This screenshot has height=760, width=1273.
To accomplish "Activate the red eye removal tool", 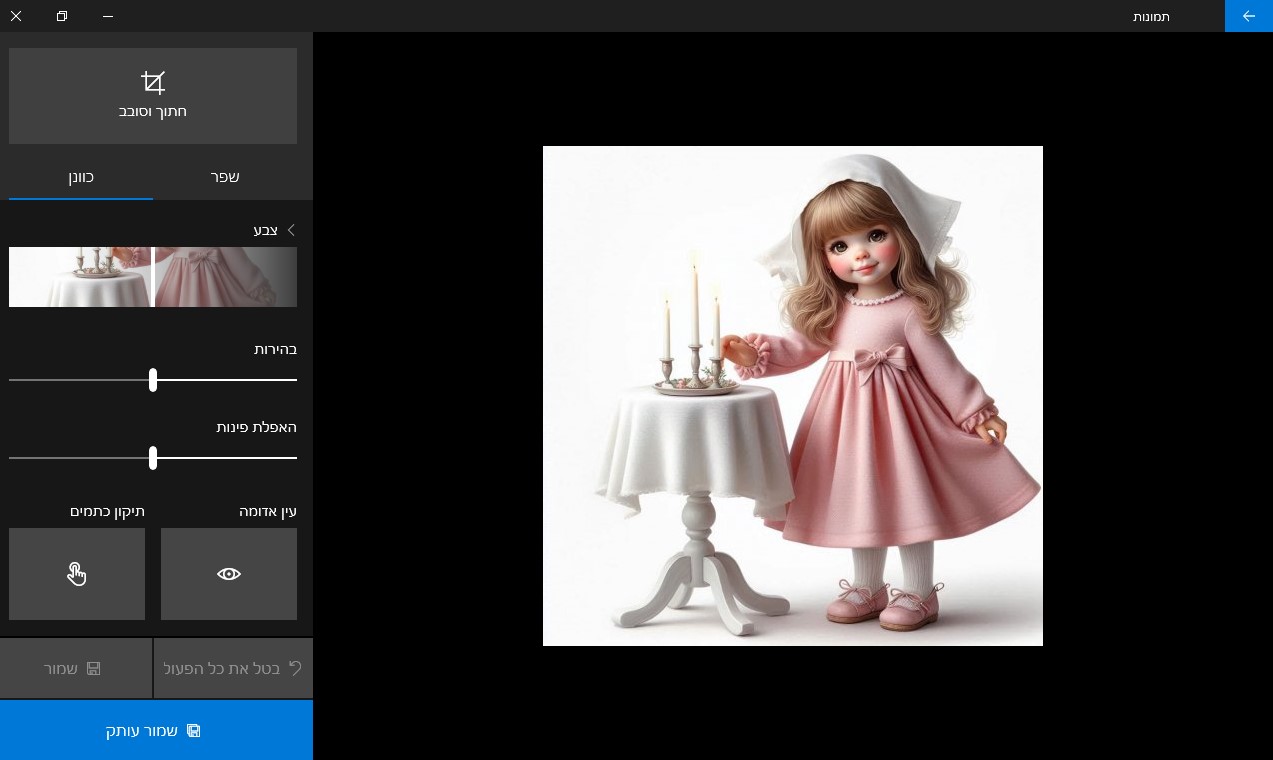I will (x=229, y=574).
